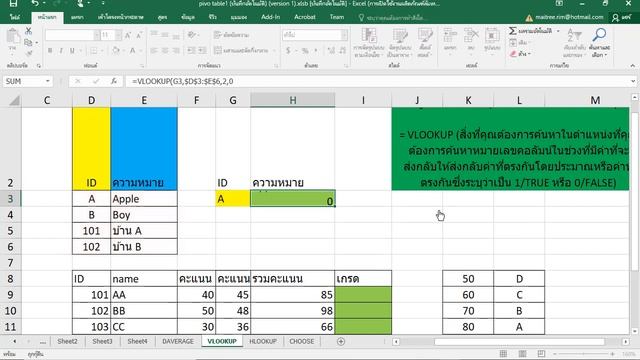Click the decrease decimal icon
Screen dimensions: 640x360
[x=342, y=51]
